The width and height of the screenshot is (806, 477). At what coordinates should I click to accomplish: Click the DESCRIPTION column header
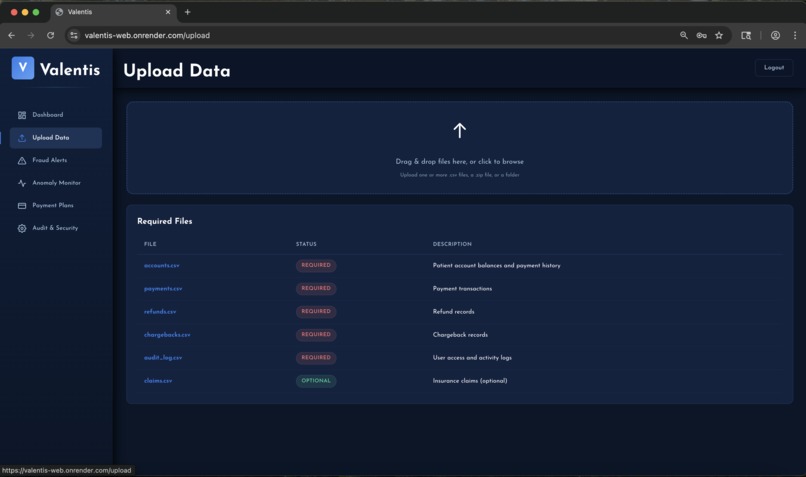point(452,244)
